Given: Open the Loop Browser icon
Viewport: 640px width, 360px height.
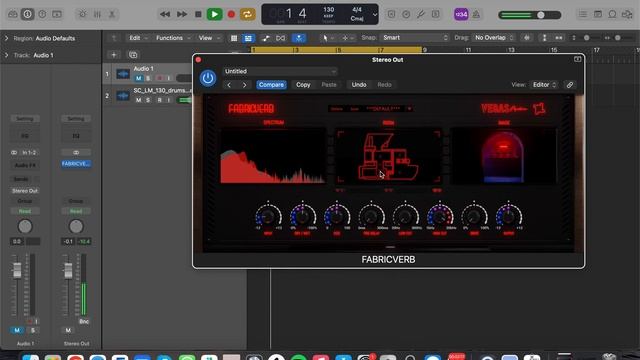Looking at the screenshot, I should 612,14.
